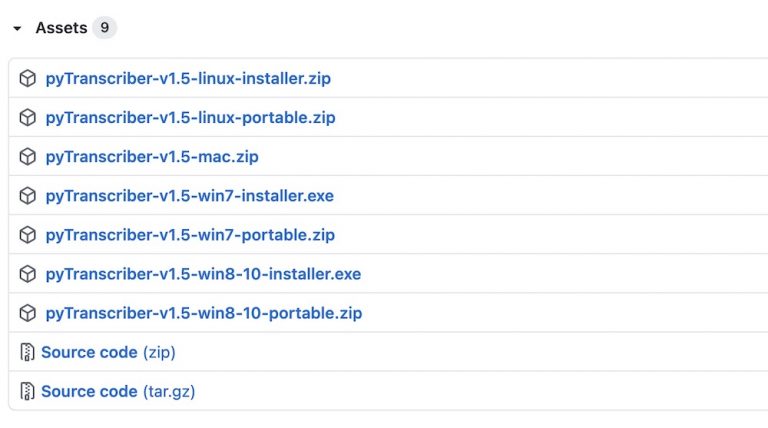
Task: Download pyTranscriber-v1.5-win7-portable.zip link
Action: (190, 235)
